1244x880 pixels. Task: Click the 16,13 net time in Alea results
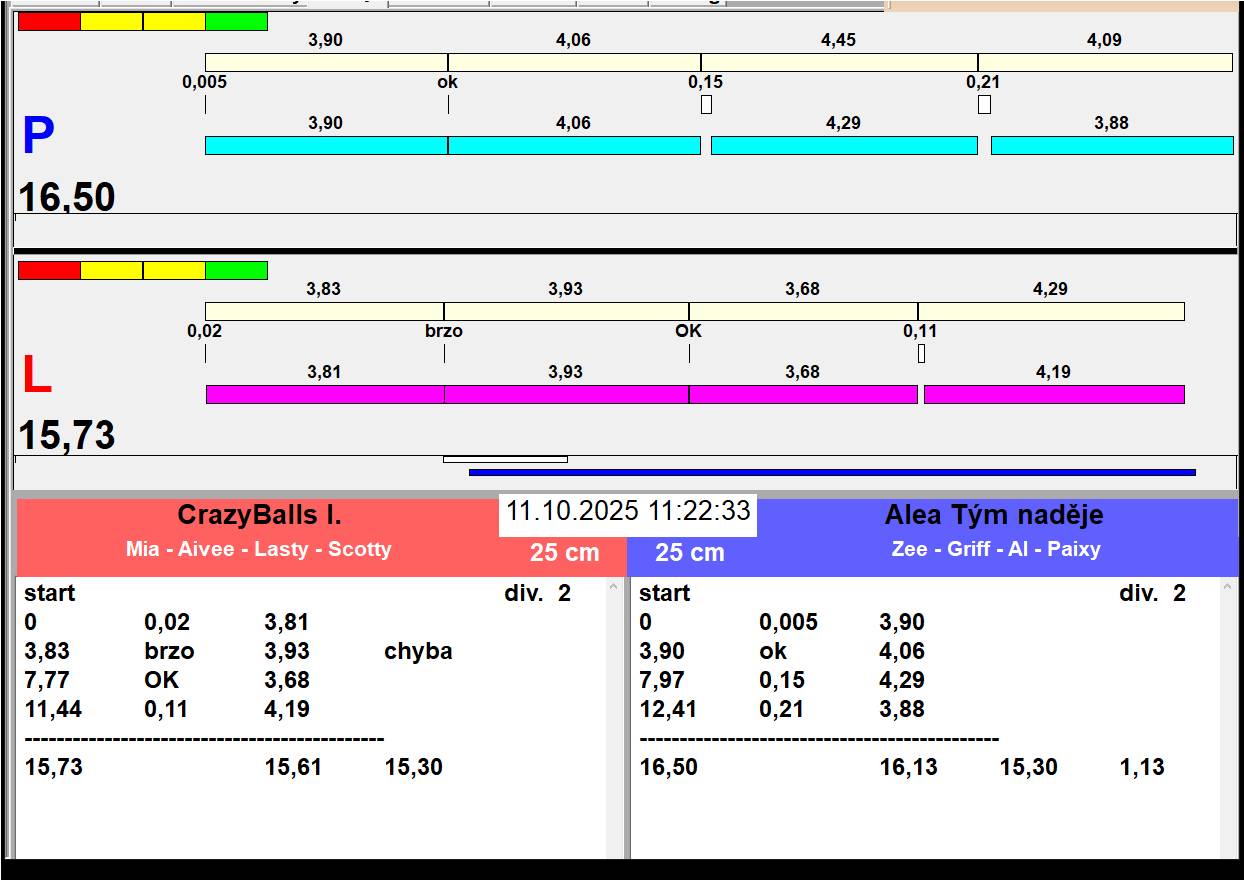click(x=908, y=767)
